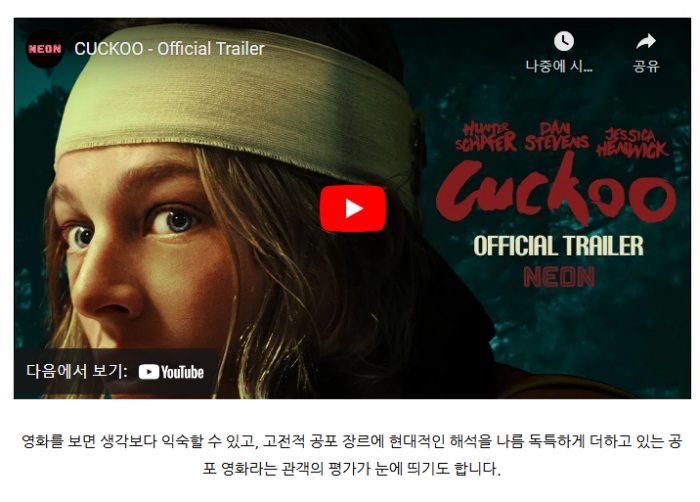Viewport: 700px width, 502px height.
Task: Click the red NEON logo below OFFICIAL TRAILER
Action: point(559,277)
